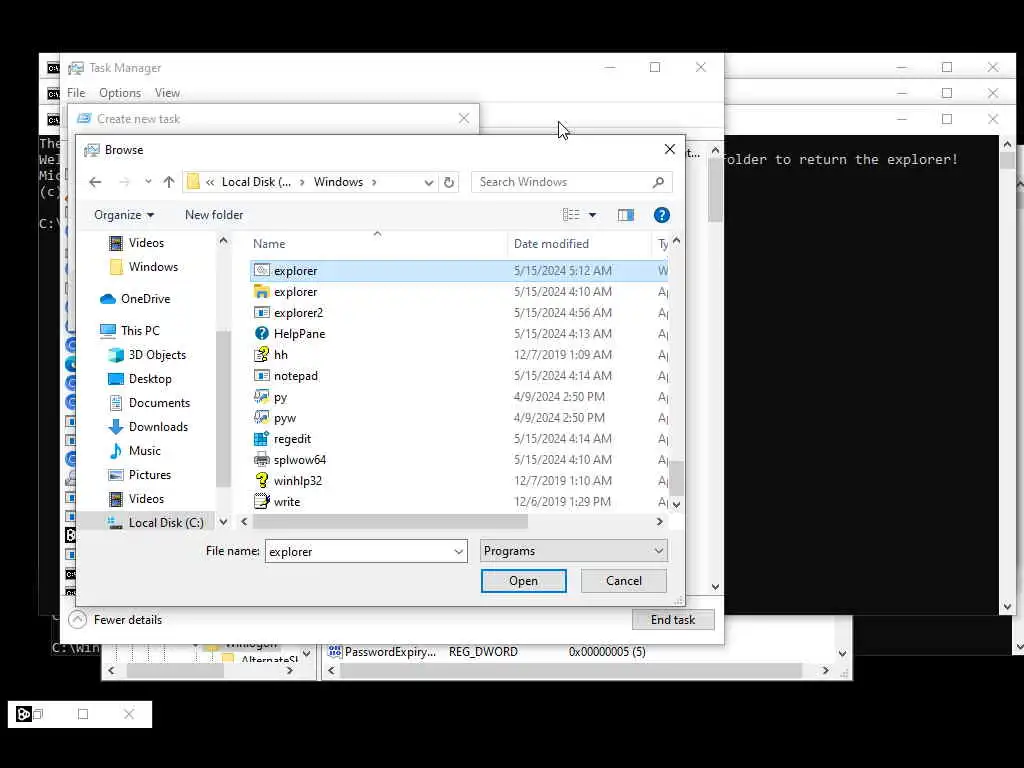The image size is (1024, 768).
Task: Select the winhlp32 file
Action: (x=297, y=481)
